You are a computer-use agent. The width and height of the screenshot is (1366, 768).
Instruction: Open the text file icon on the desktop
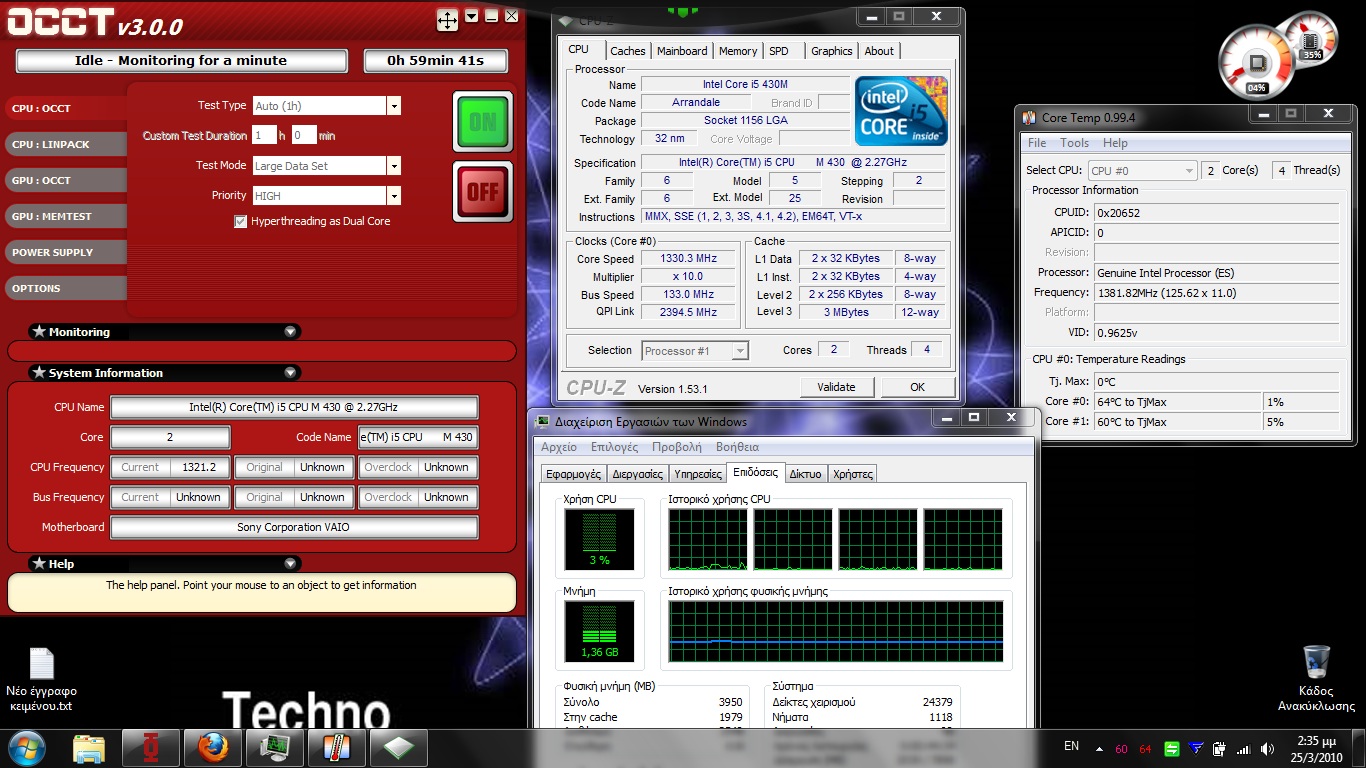(42, 664)
